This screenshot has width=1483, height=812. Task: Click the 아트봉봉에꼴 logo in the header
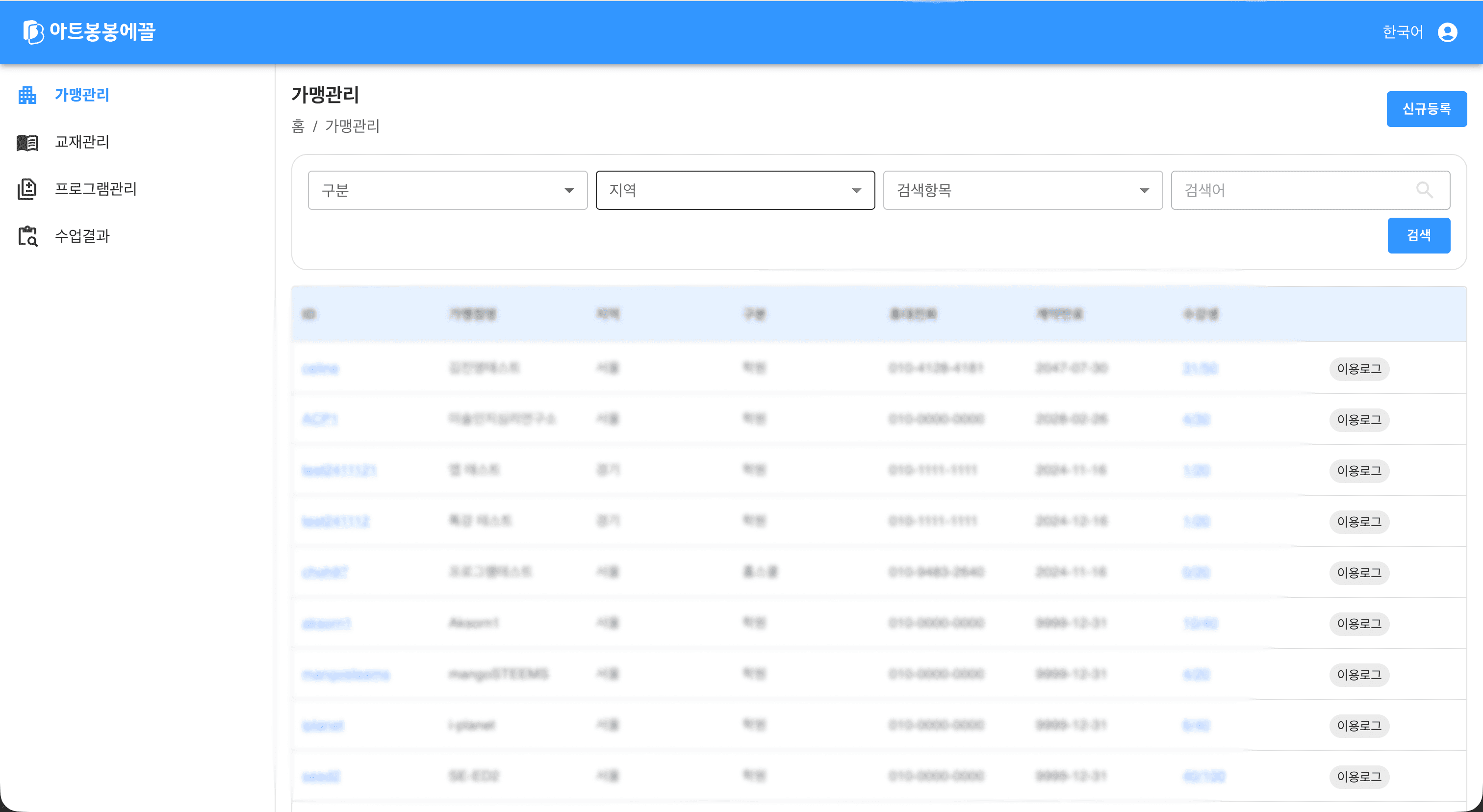point(90,32)
